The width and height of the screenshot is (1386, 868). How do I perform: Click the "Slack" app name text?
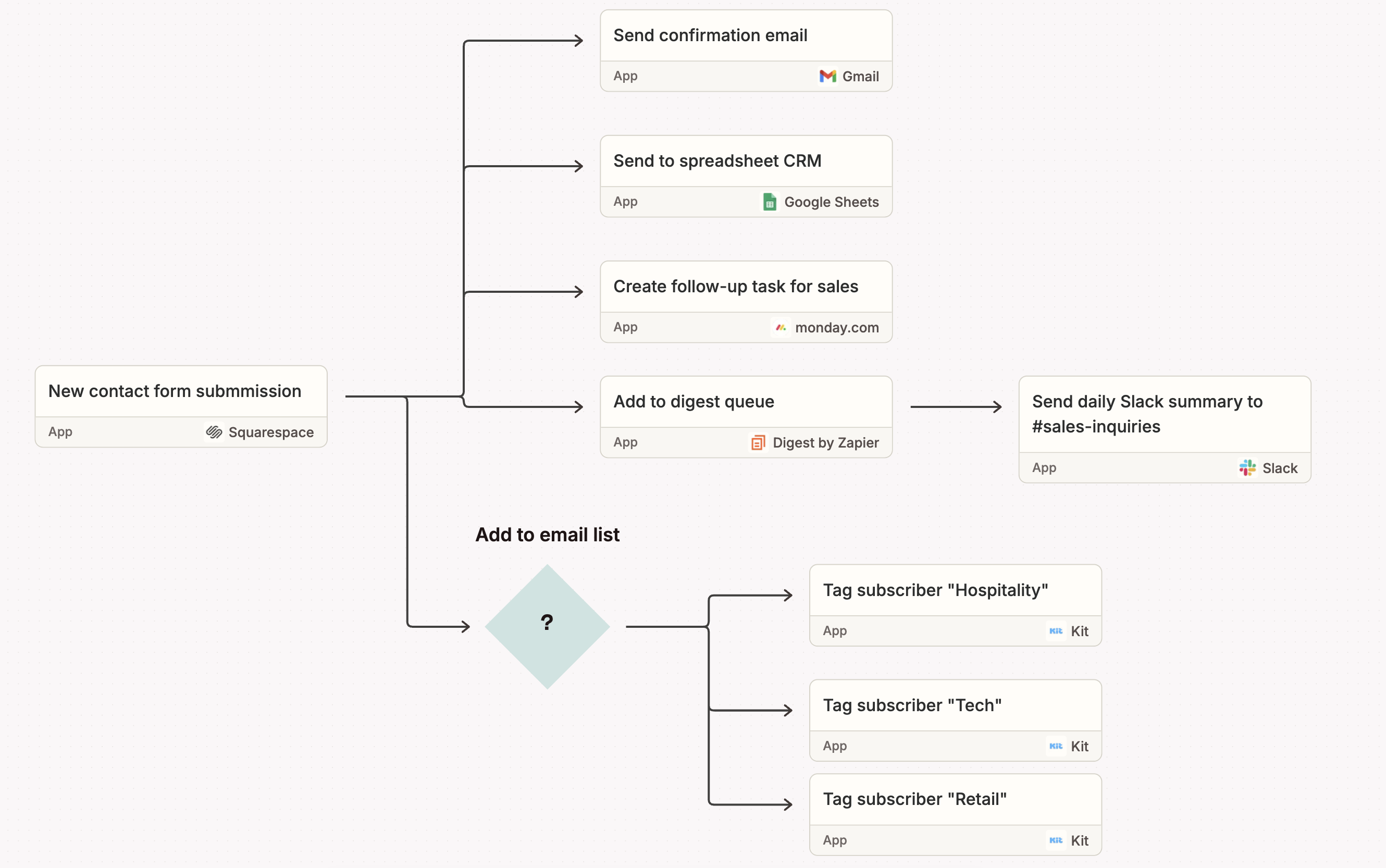1280,467
